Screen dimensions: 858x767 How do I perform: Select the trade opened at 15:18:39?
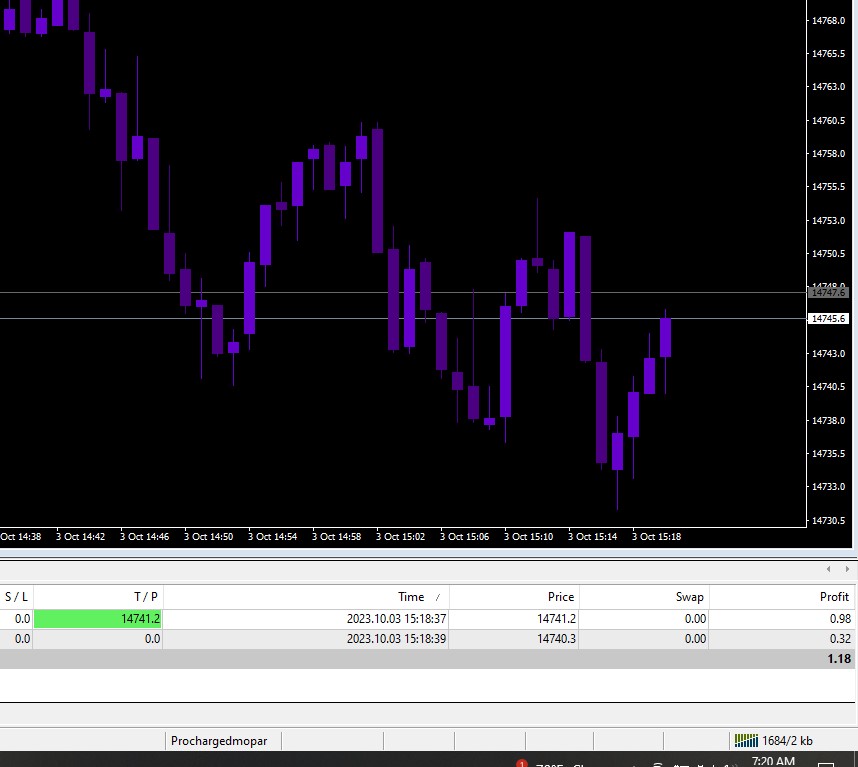click(x=396, y=639)
